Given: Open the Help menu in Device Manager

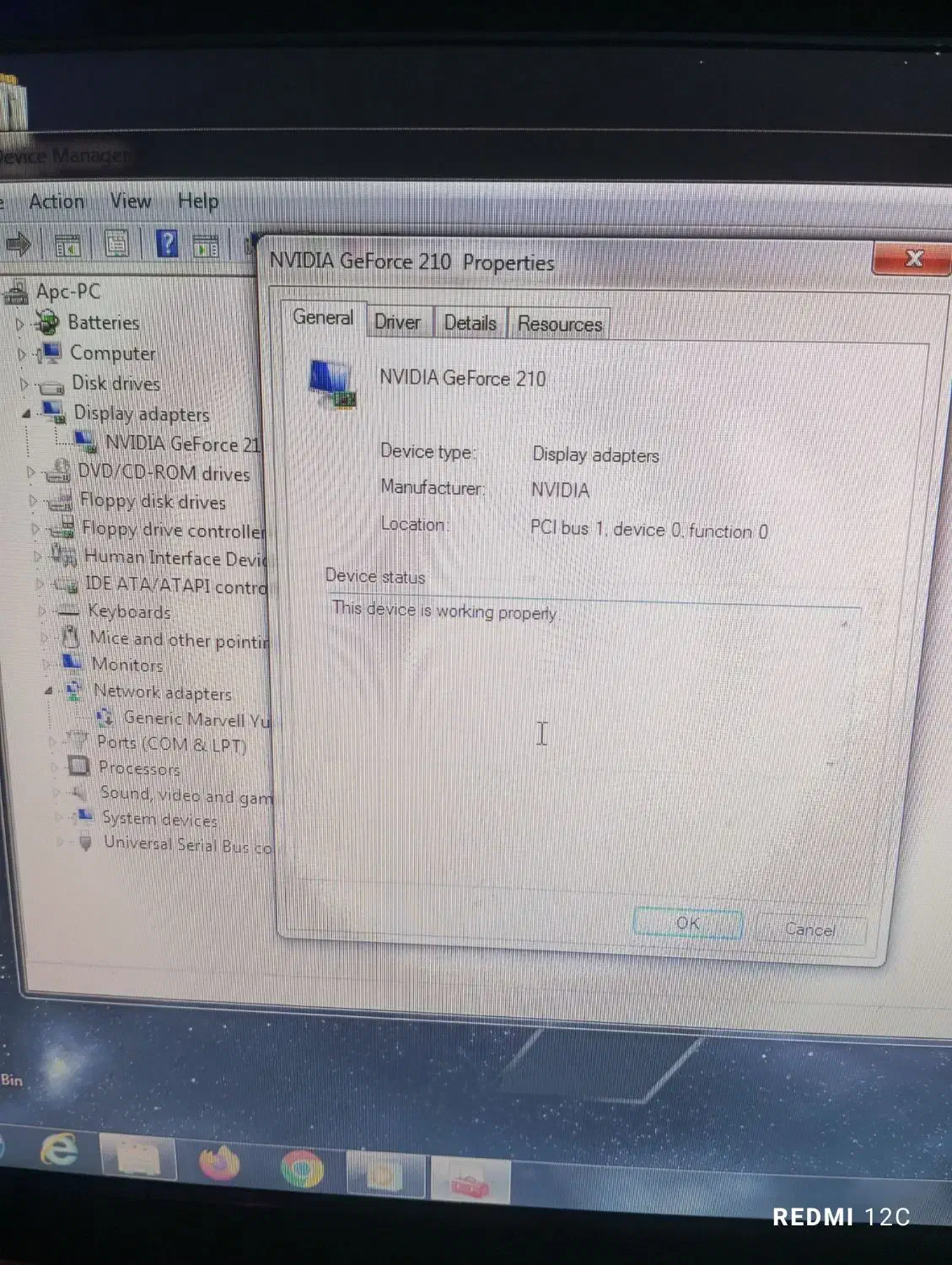Looking at the screenshot, I should click(x=198, y=201).
